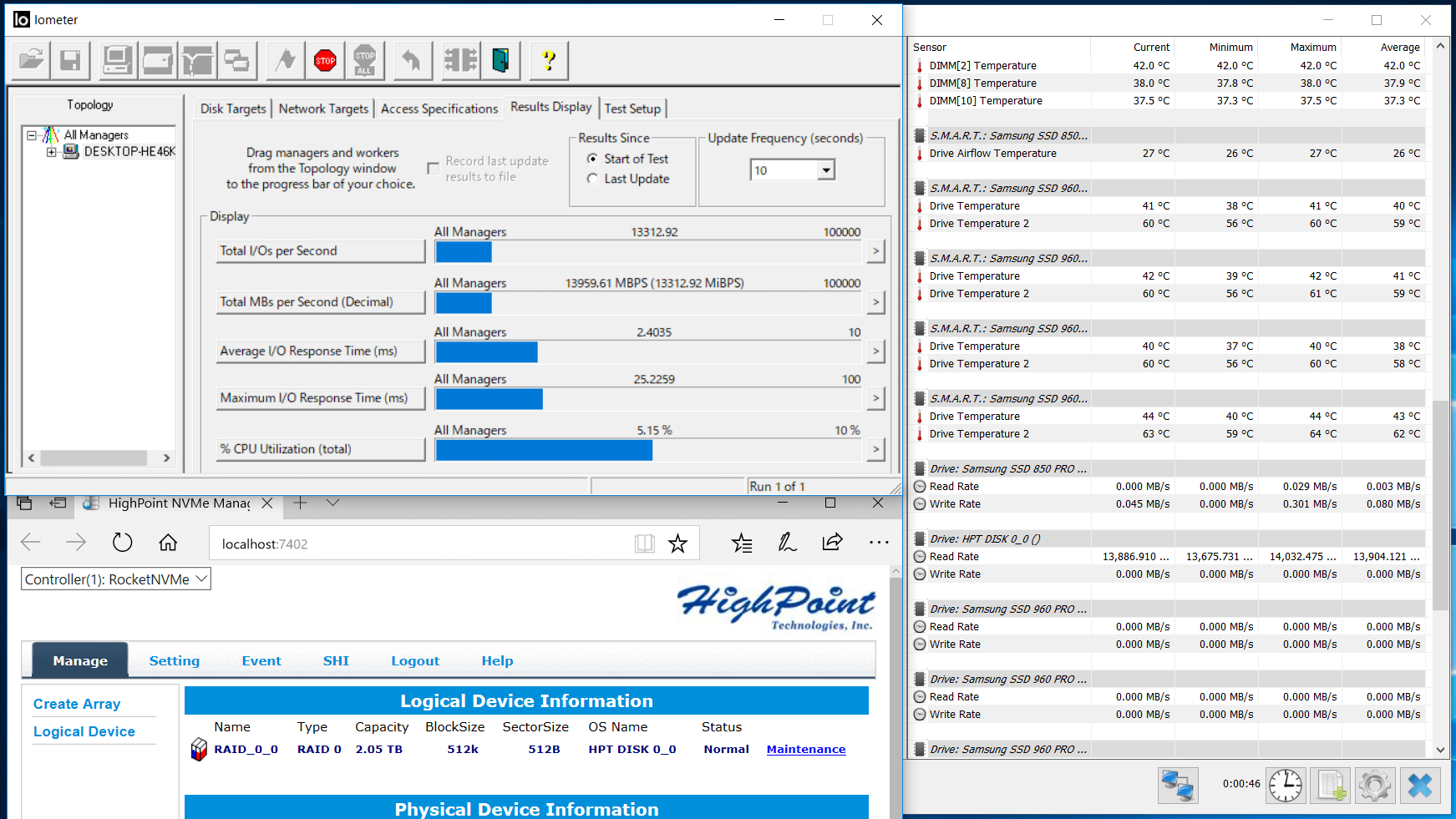Click the Logical Device sidebar link
This screenshot has width=1456, height=819.
coord(84,731)
